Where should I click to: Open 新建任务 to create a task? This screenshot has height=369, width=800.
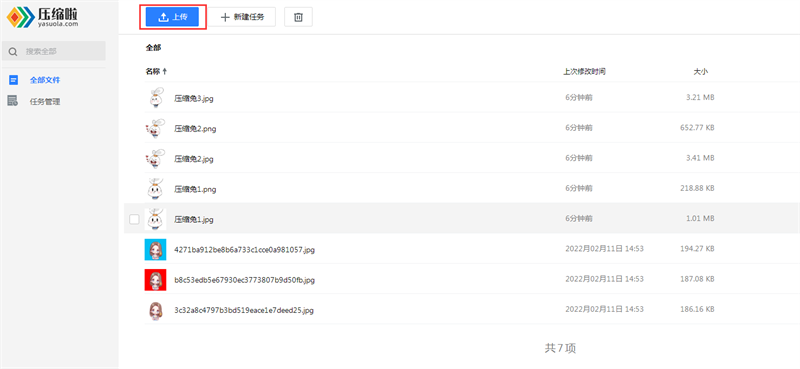point(242,17)
